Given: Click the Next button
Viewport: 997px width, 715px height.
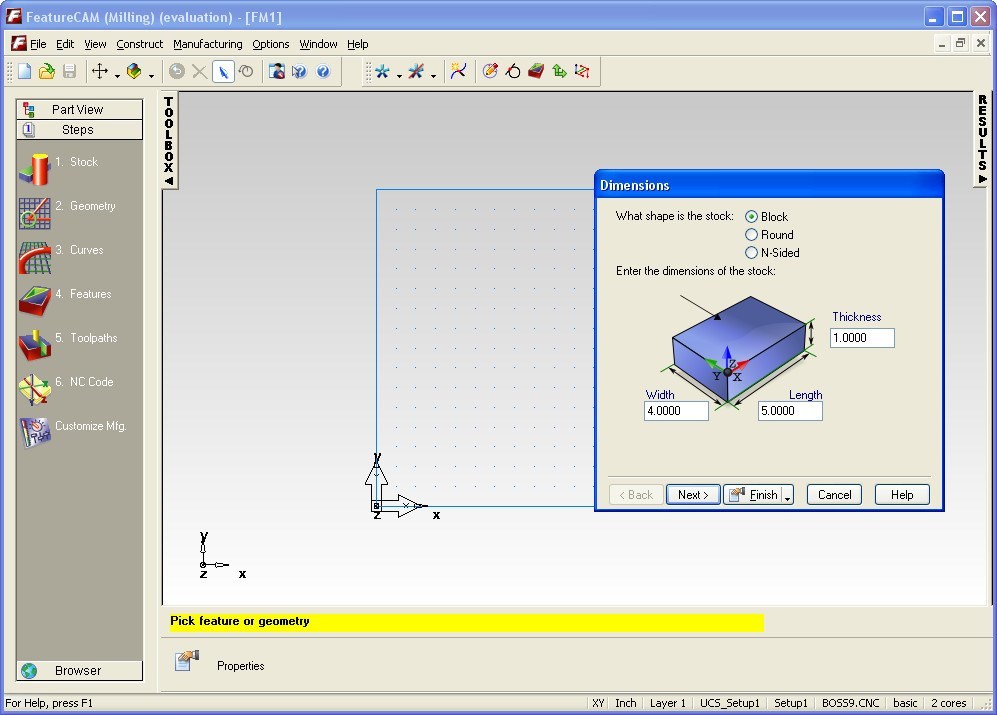Looking at the screenshot, I should tap(693, 495).
